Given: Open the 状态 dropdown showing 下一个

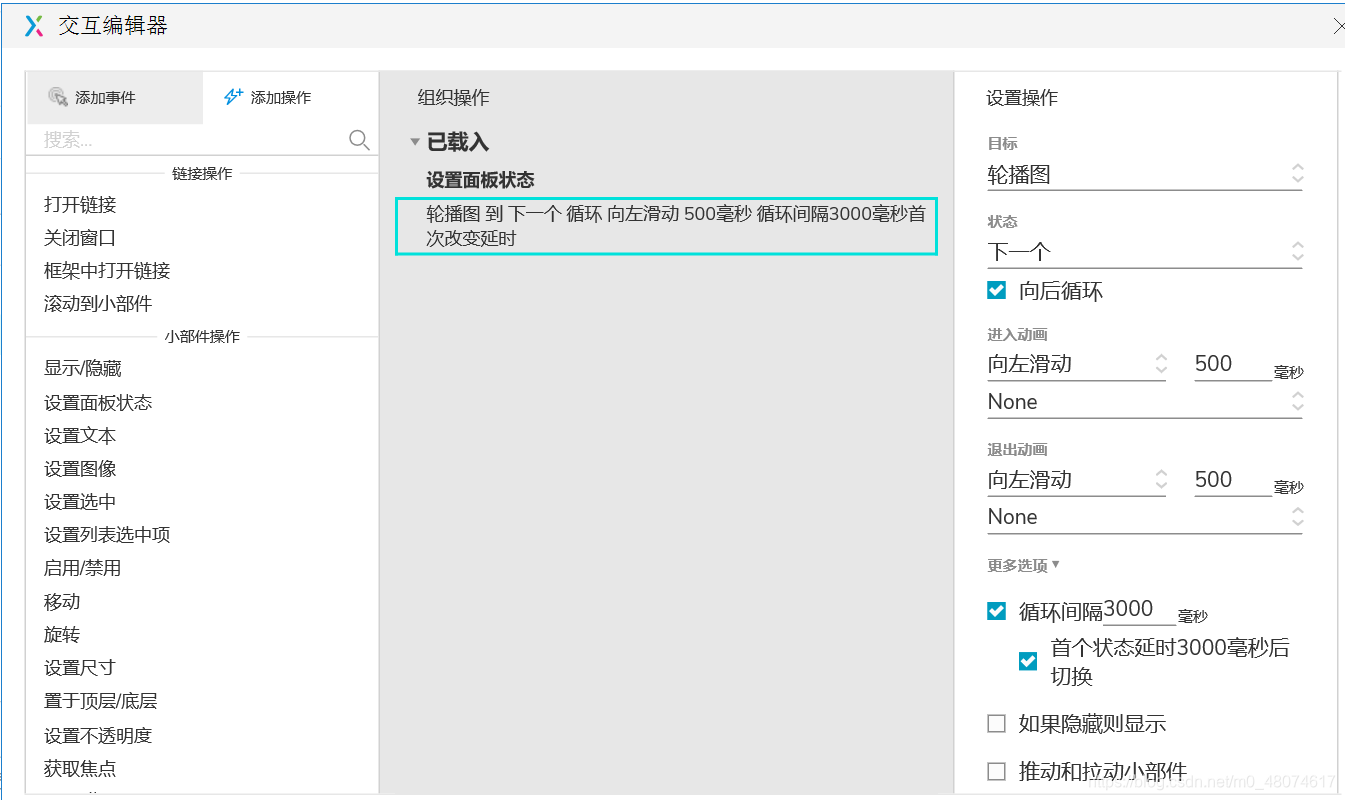Looking at the screenshot, I should [x=1144, y=252].
